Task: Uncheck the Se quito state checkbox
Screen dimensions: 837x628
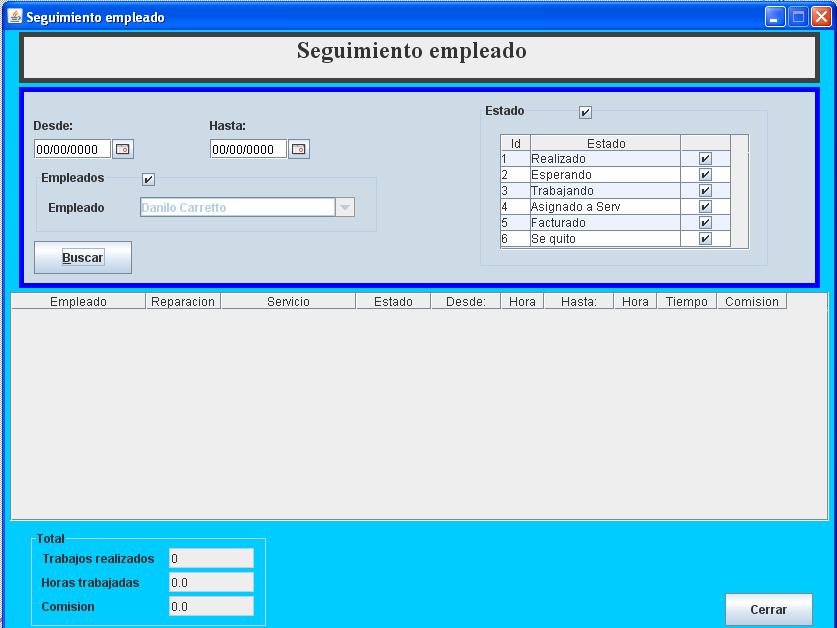Action: 705,239
